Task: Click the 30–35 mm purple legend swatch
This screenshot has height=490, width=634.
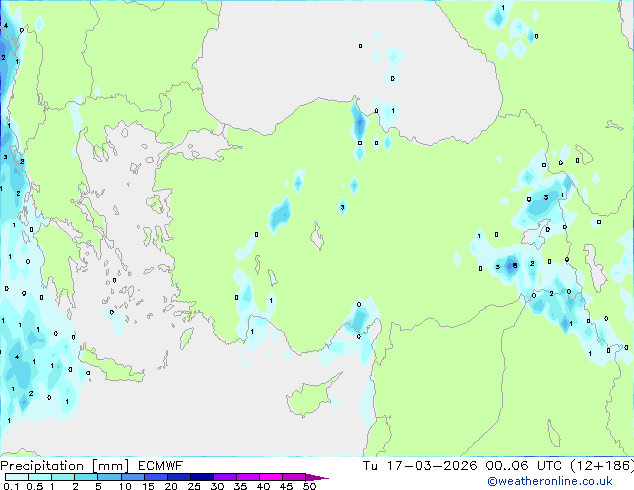Action: [224, 477]
